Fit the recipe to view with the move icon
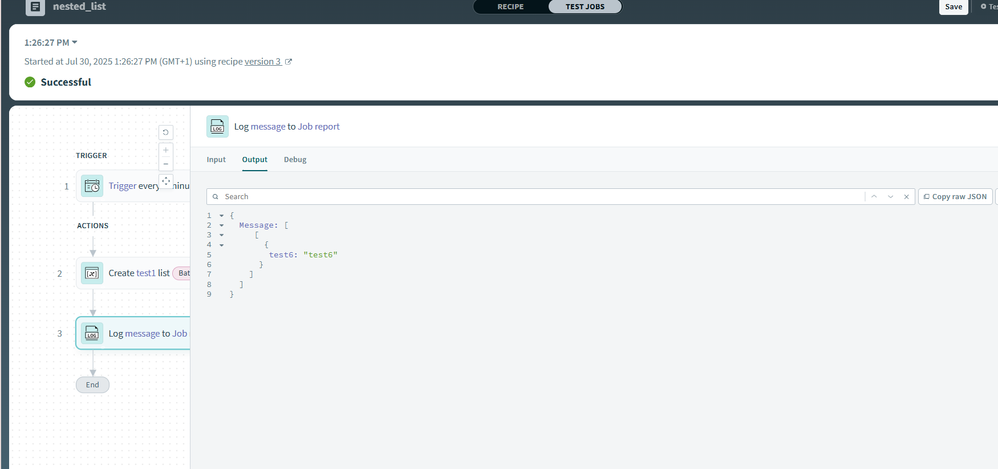 pyautogui.click(x=165, y=181)
